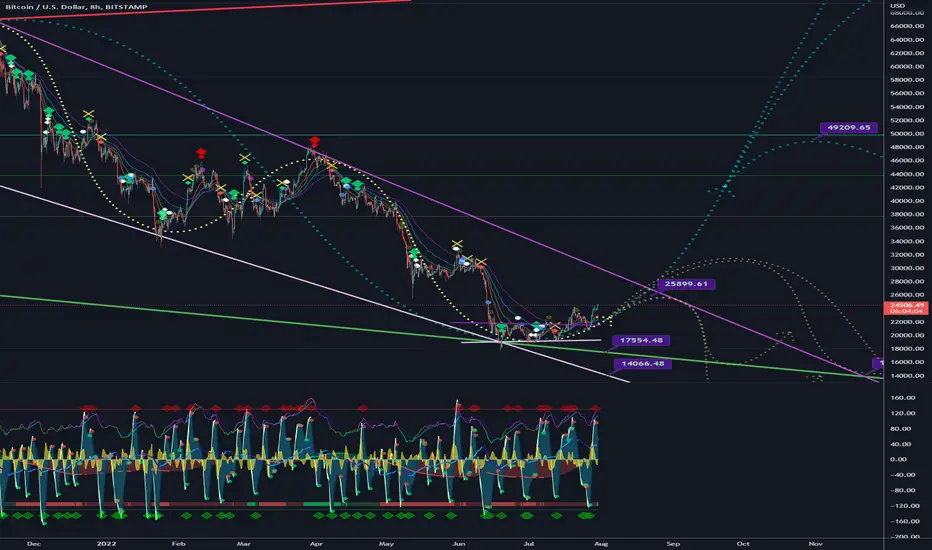Click the Jun label on the time axis
Viewport: 932px width, 550px height.
pyautogui.click(x=458, y=543)
